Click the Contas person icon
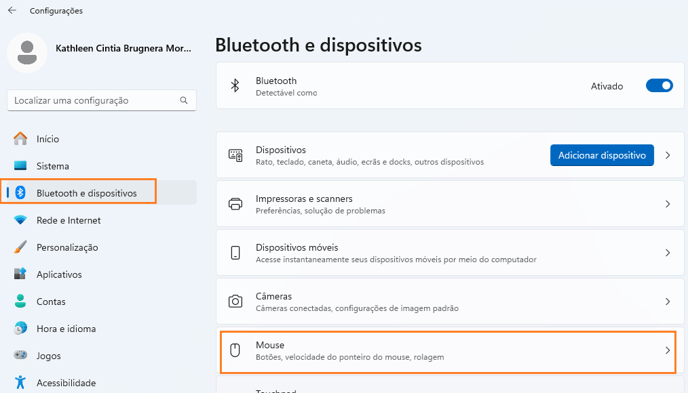 click(x=20, y=301)
